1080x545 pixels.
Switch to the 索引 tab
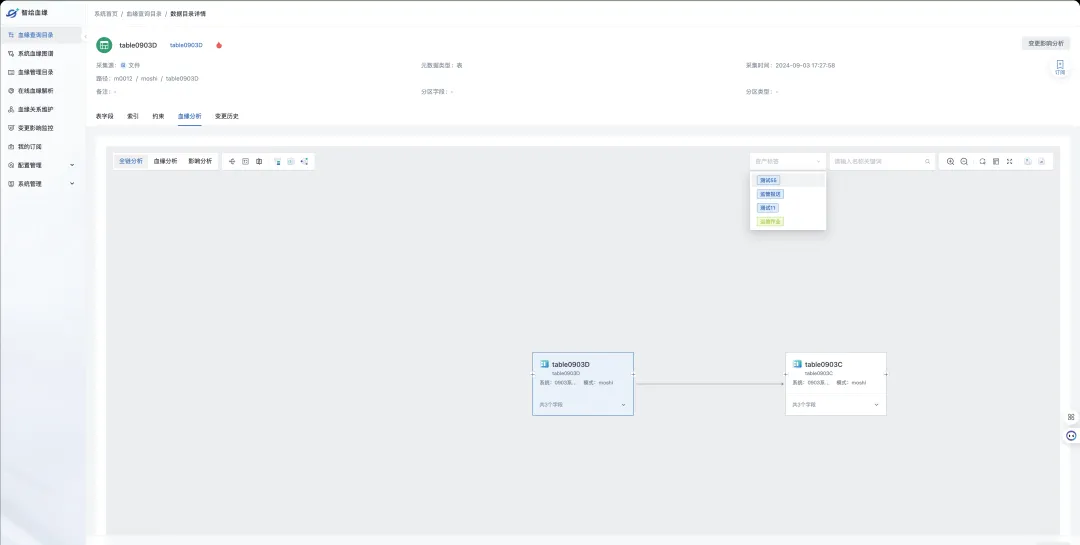pyautogui.click(x=133, y=116)
